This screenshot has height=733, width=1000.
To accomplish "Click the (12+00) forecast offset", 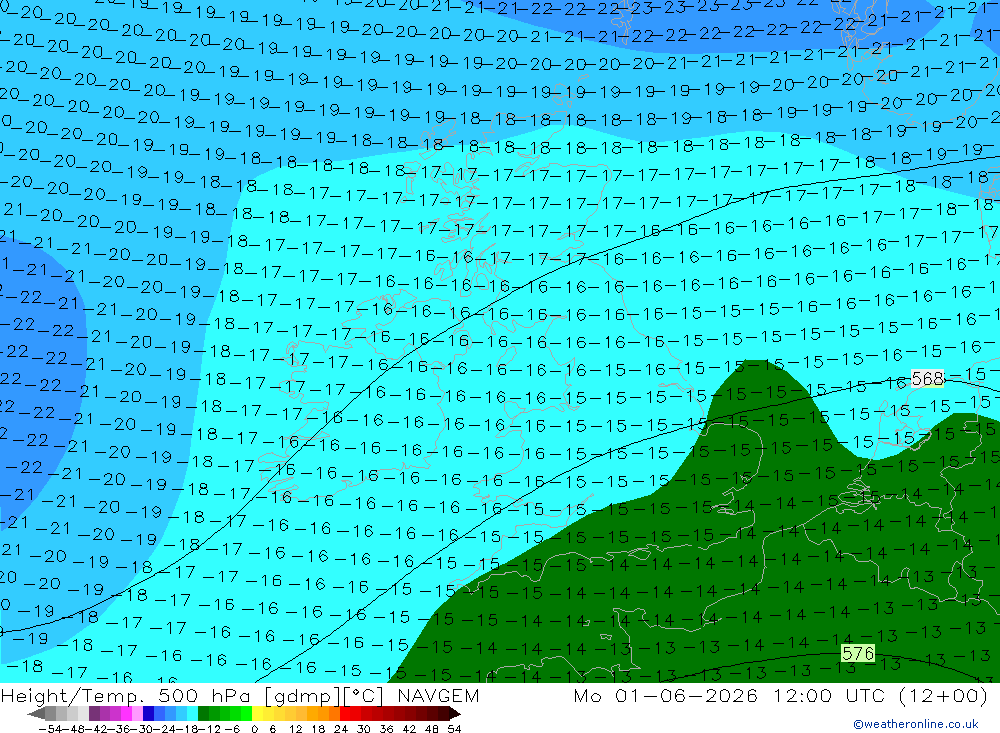I will tap(943, 695).
